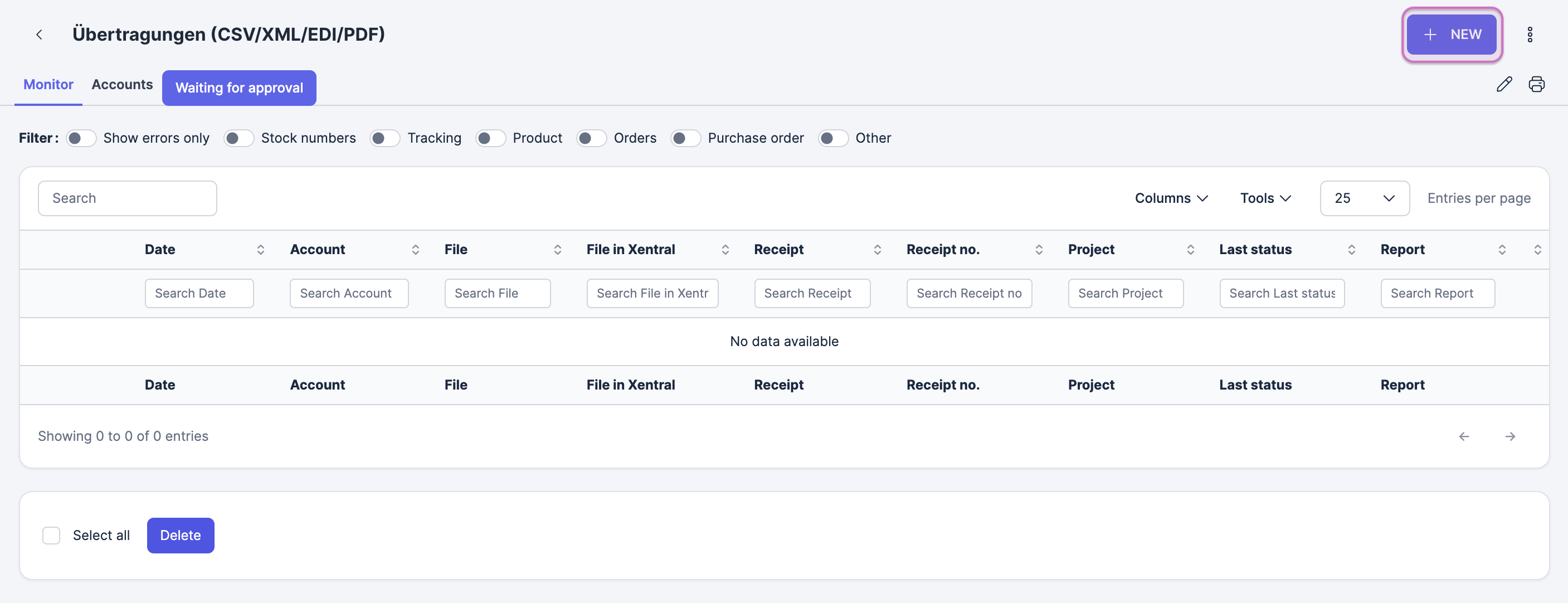Click the printer icon
1568x603 pixels.
tap(1536, 84)
